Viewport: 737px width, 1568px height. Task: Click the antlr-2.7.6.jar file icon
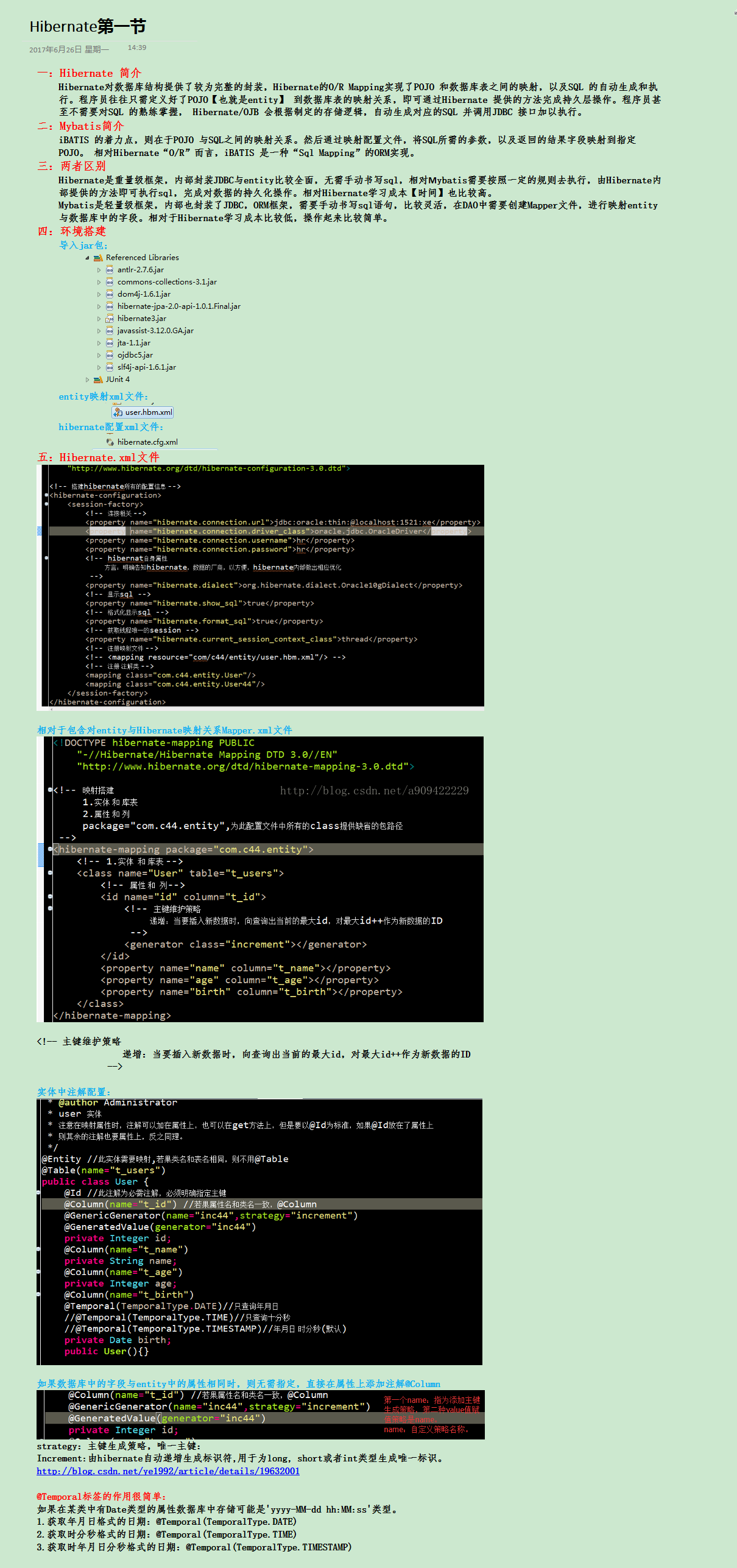pyautogui.click(x=110, y=270)
